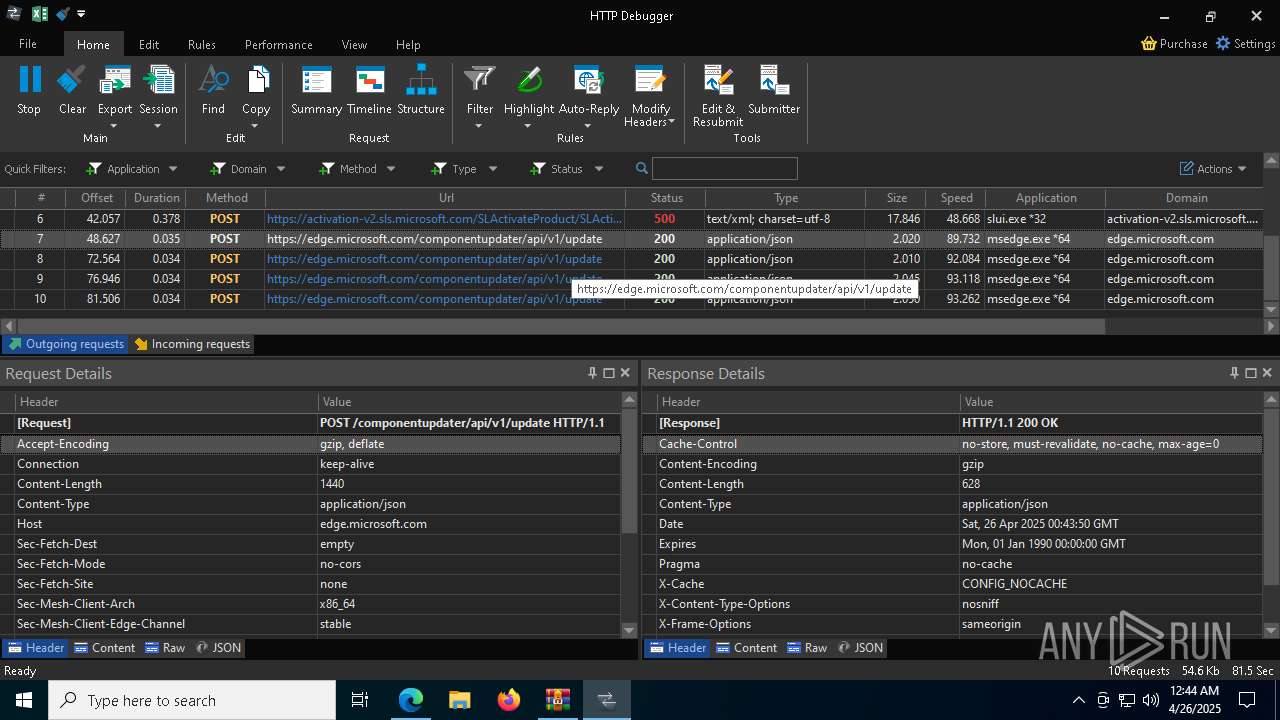Open the Response Details Content tab
This screenshot has height=720, width=1280.
747,648
